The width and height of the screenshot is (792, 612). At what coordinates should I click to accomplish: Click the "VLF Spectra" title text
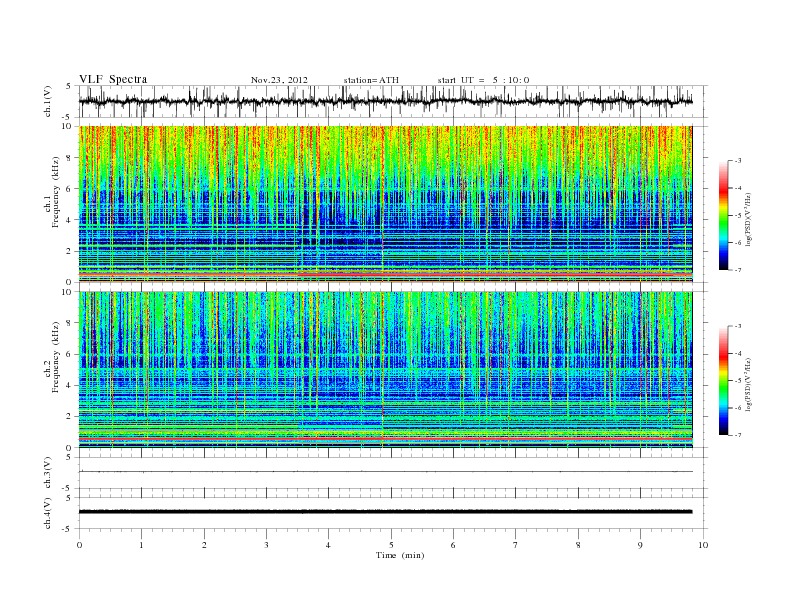click(x=113, y=79)
